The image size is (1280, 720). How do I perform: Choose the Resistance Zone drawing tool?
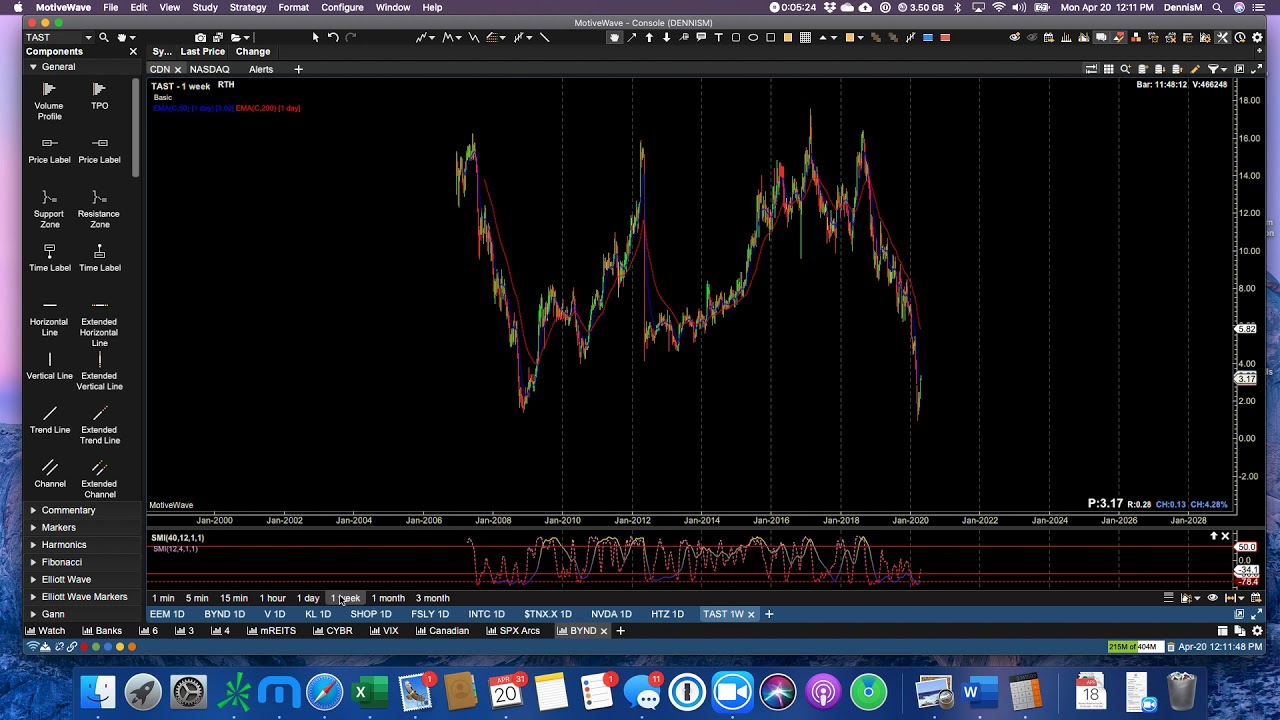pyautogui.click(x=99, y=208)
